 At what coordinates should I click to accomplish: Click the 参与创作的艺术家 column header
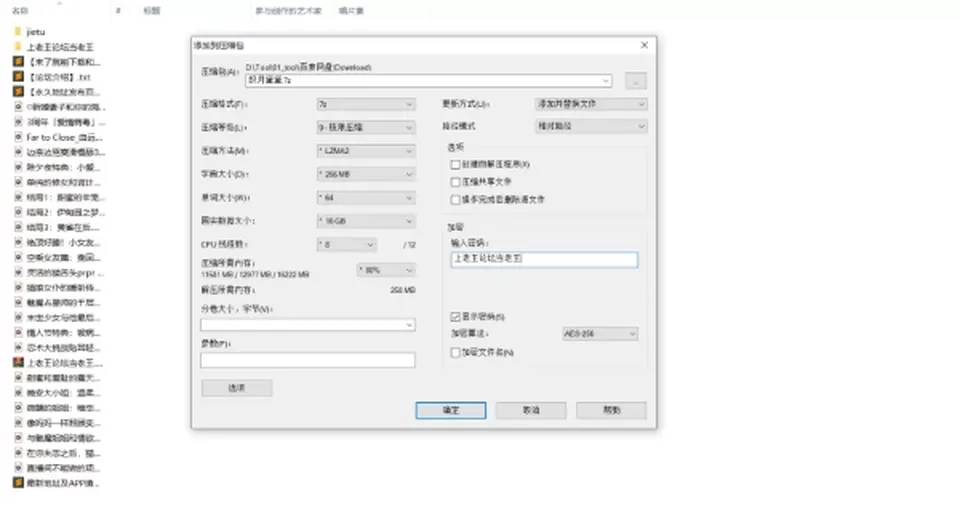click(288, 10)
